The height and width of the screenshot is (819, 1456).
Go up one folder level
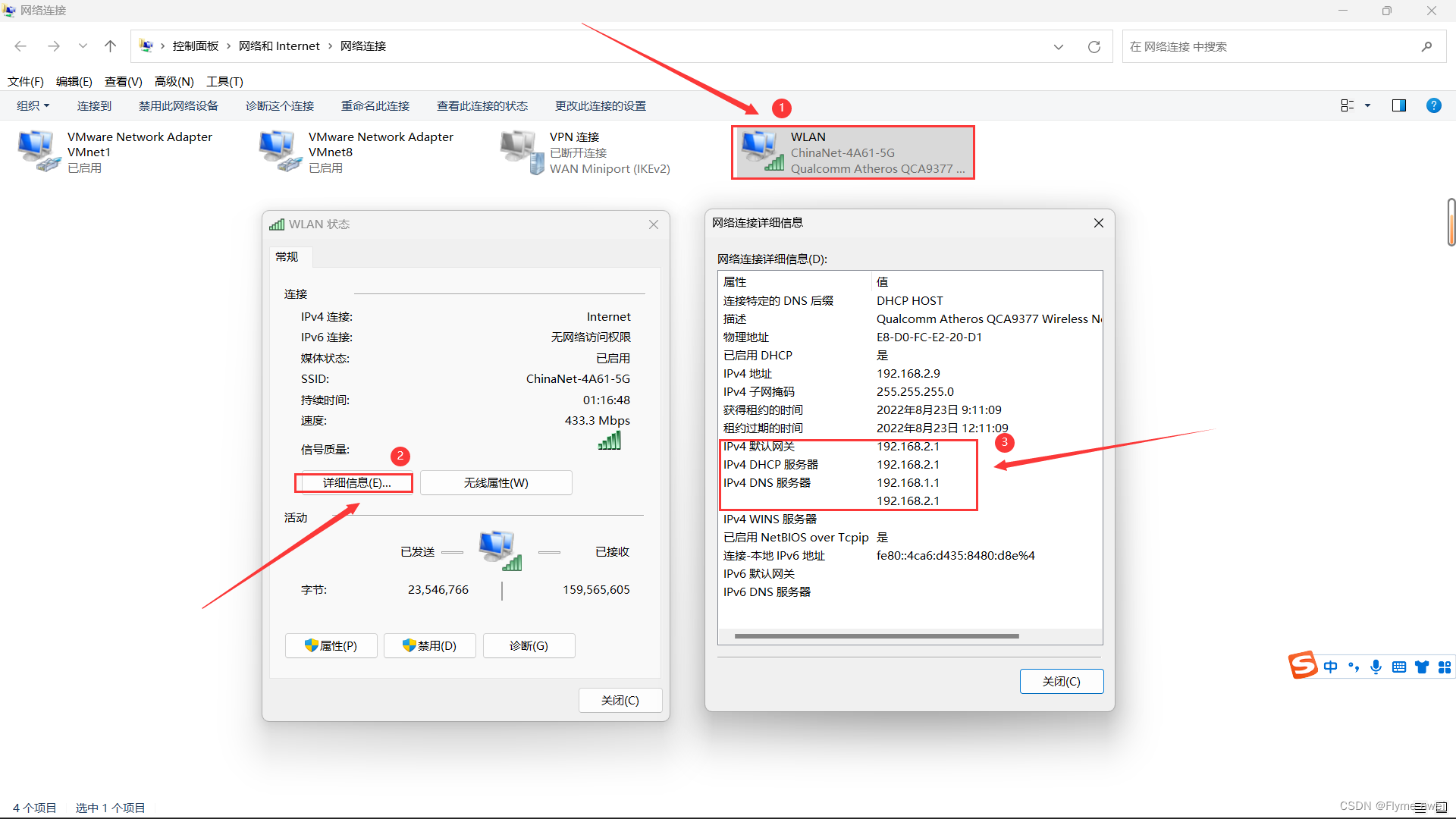pyautogui.click(x=110, y=46)
